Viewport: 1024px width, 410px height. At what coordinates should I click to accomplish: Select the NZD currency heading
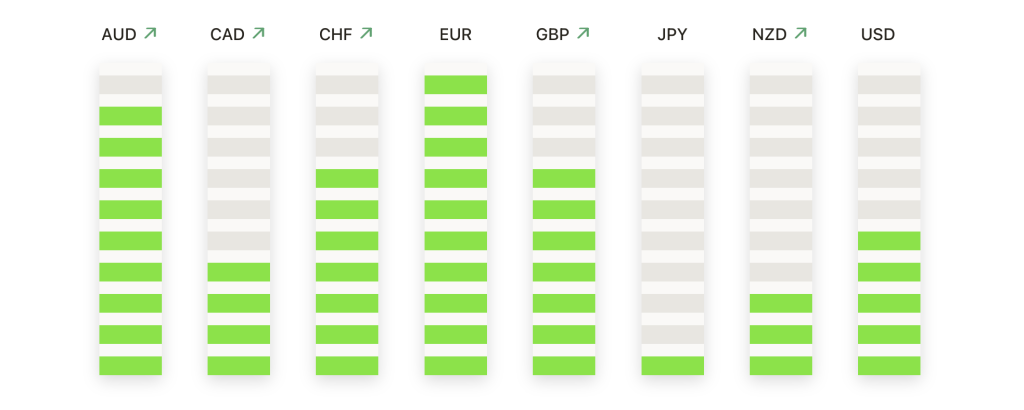[769, 35]
